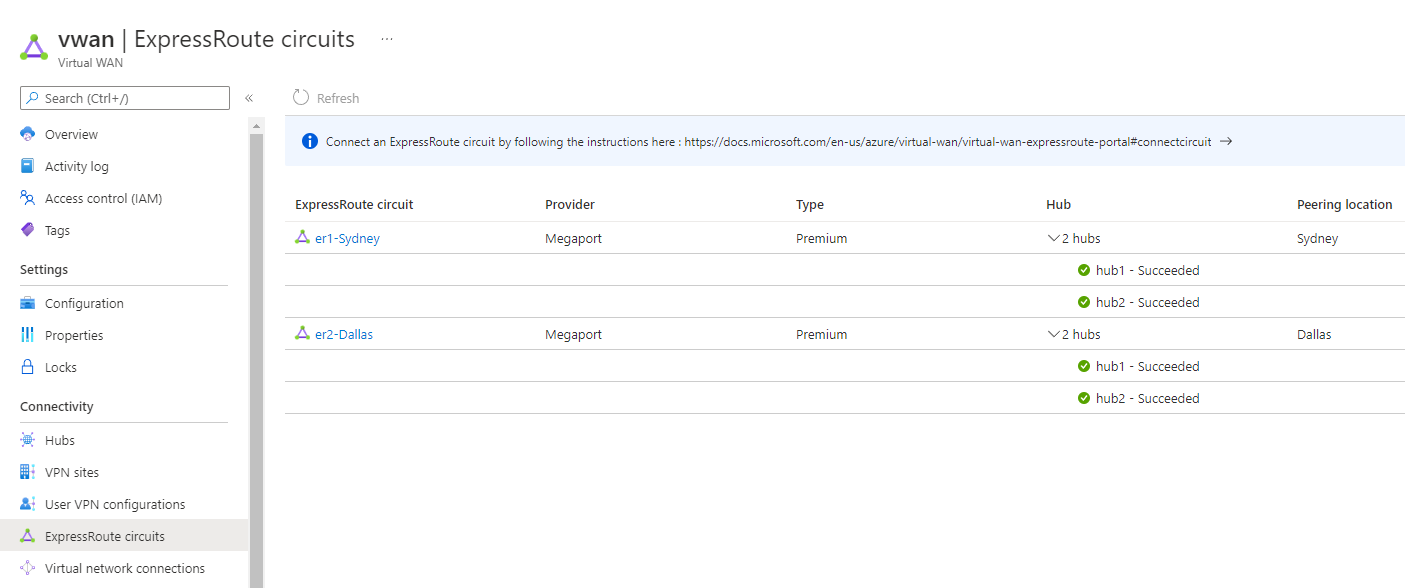Open the Virtual network connections icon
This screenshot has height=588, width=1405.
click(x=28, y=567)
